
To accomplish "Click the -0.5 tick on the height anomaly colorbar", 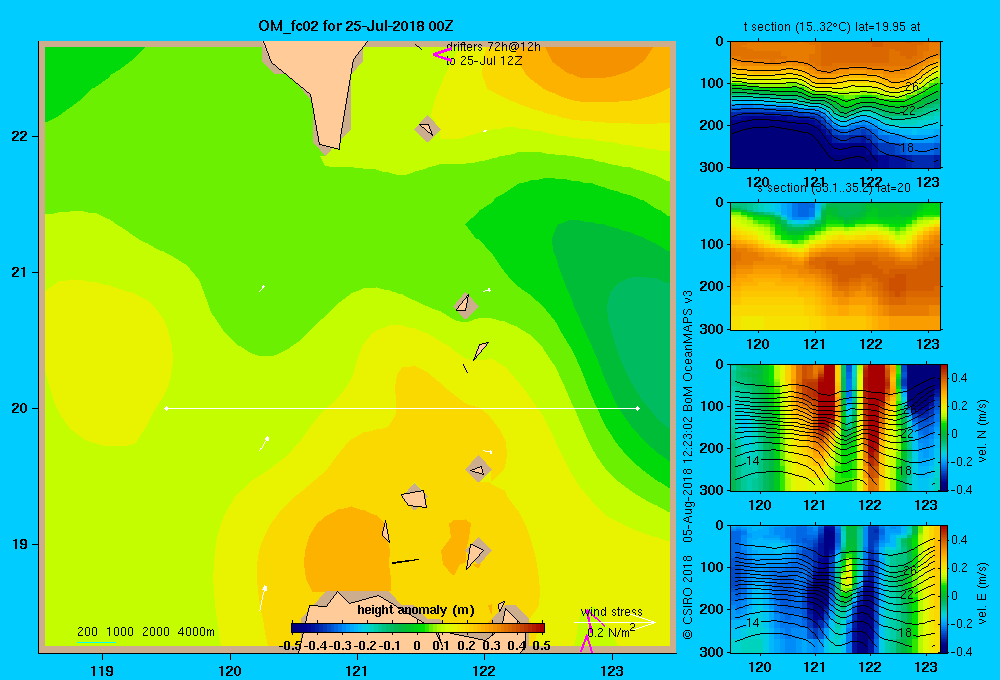I will point(290,646).
